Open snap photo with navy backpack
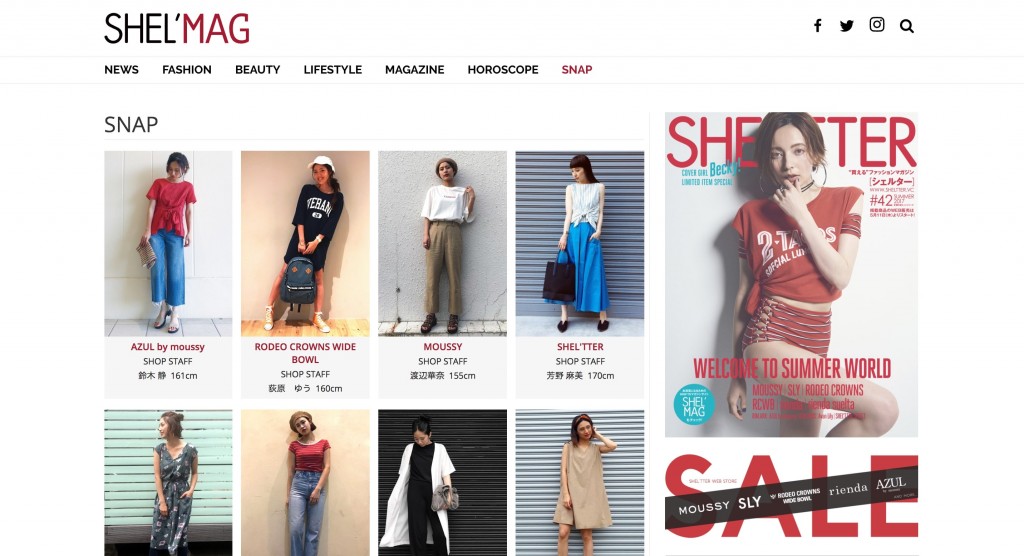The width and height of the screenshot is (1024, 556). coord(305,244)
